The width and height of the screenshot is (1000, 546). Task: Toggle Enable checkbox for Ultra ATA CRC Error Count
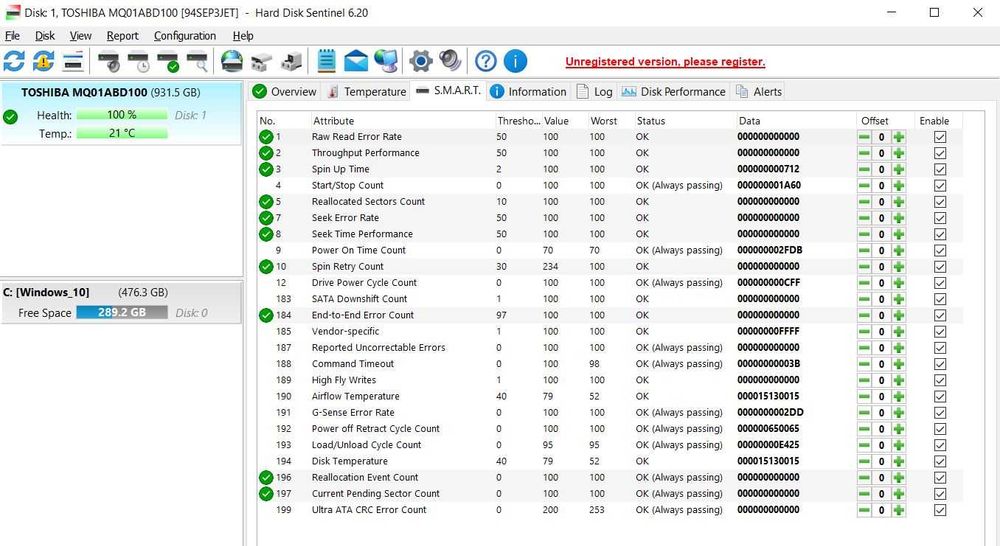tap(939, 510)
